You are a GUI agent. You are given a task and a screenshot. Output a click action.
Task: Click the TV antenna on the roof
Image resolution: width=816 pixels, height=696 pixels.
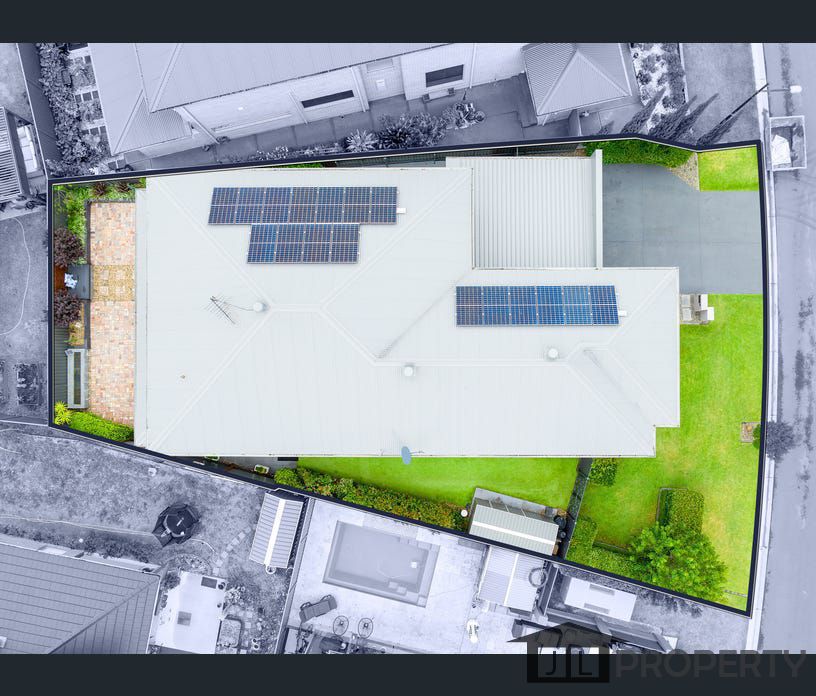(223, 308)
